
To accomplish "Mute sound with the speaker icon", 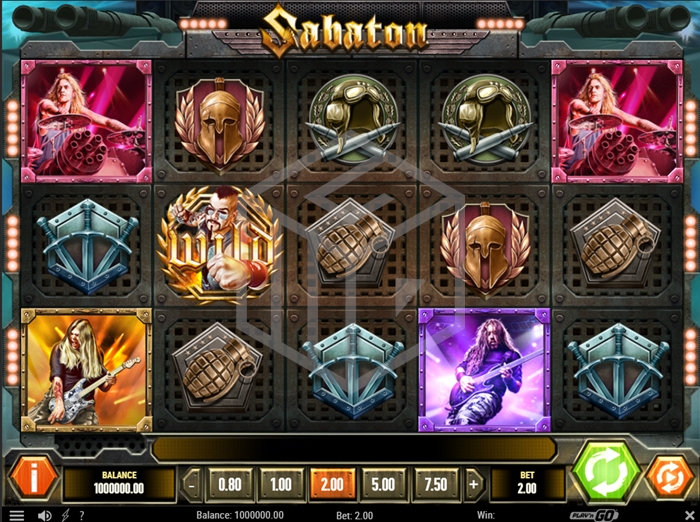I will pos(44,516).
